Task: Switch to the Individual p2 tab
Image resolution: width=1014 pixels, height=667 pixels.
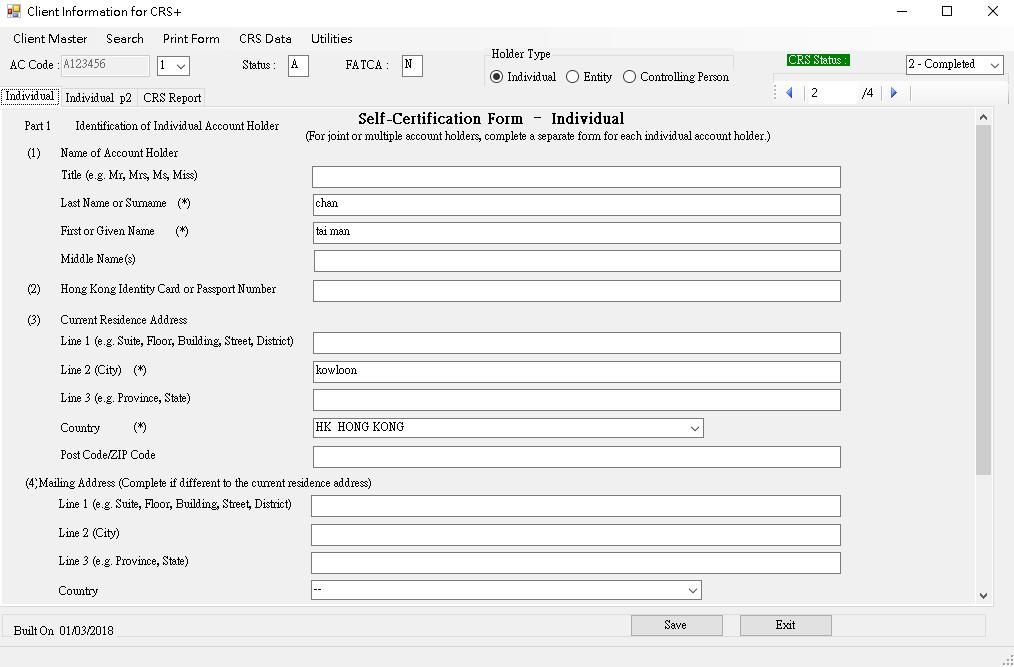Action: pos(98,98)
